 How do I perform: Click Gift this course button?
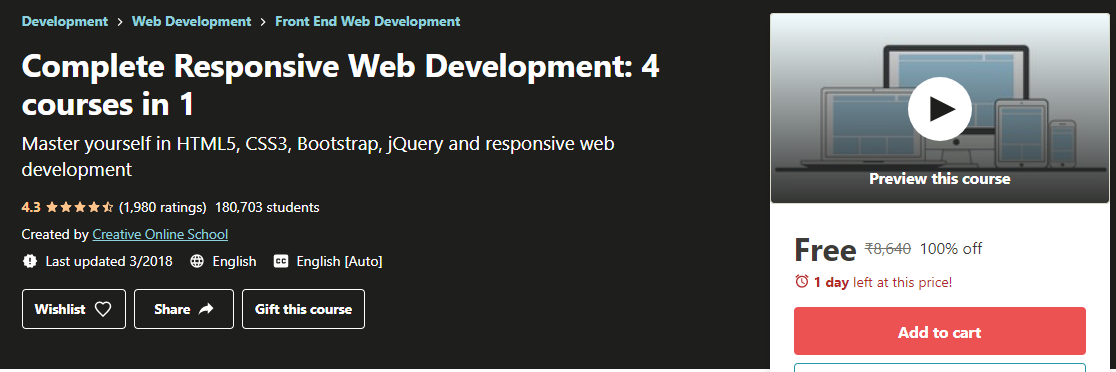pyautogui.click(x=303, y=309)
